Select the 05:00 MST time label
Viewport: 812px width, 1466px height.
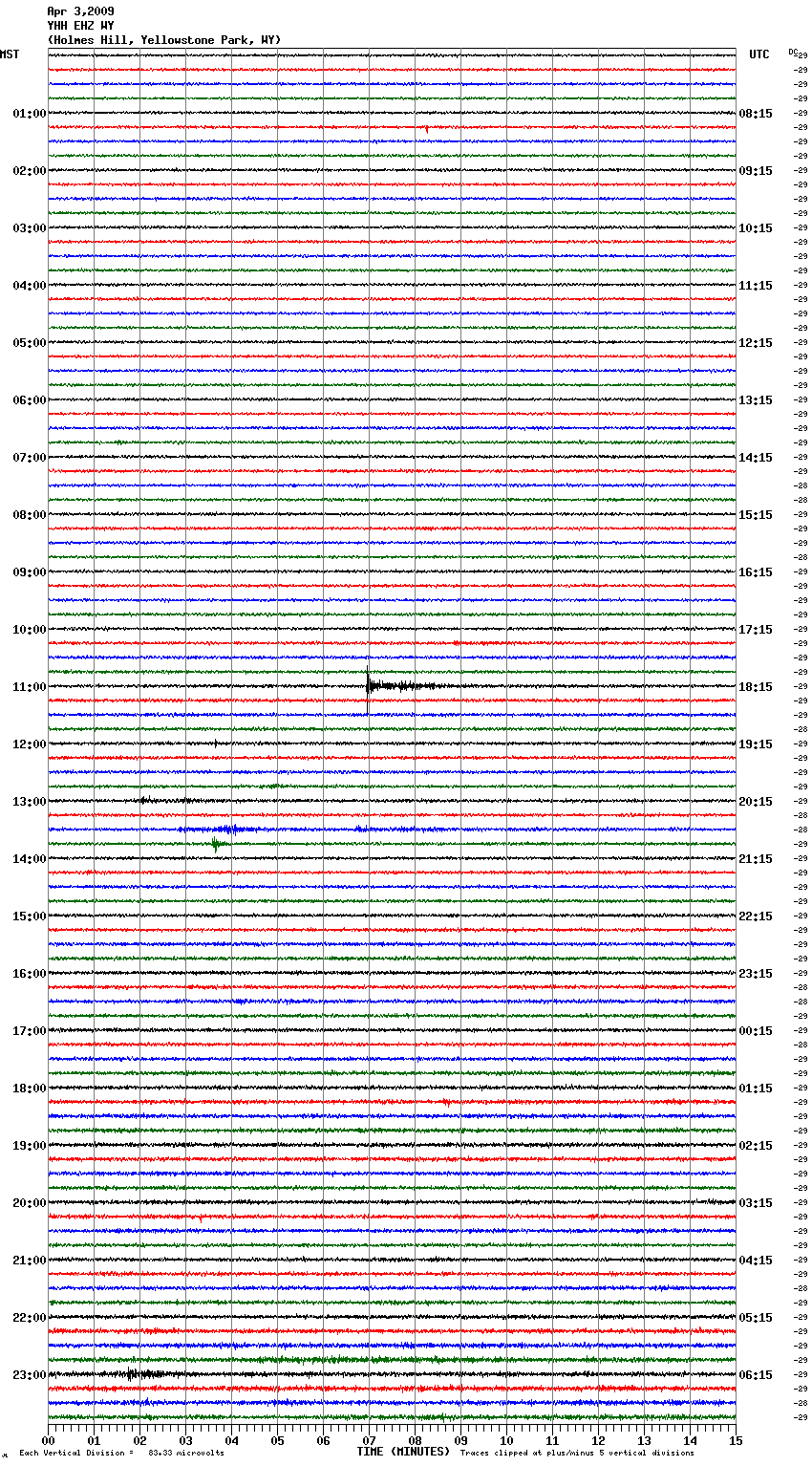(x=30, y=343)
